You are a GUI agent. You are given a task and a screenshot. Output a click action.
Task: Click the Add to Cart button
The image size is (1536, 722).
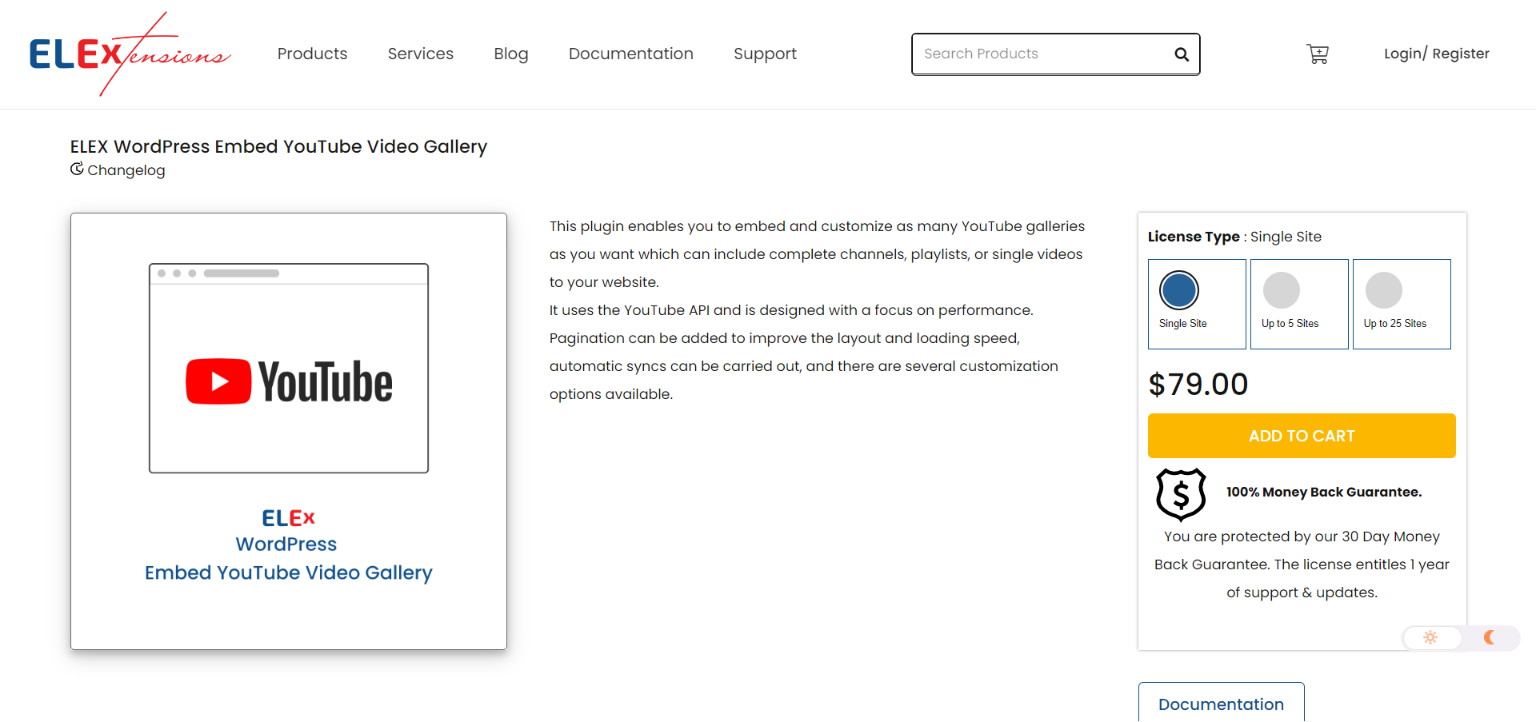point(1302,436)
